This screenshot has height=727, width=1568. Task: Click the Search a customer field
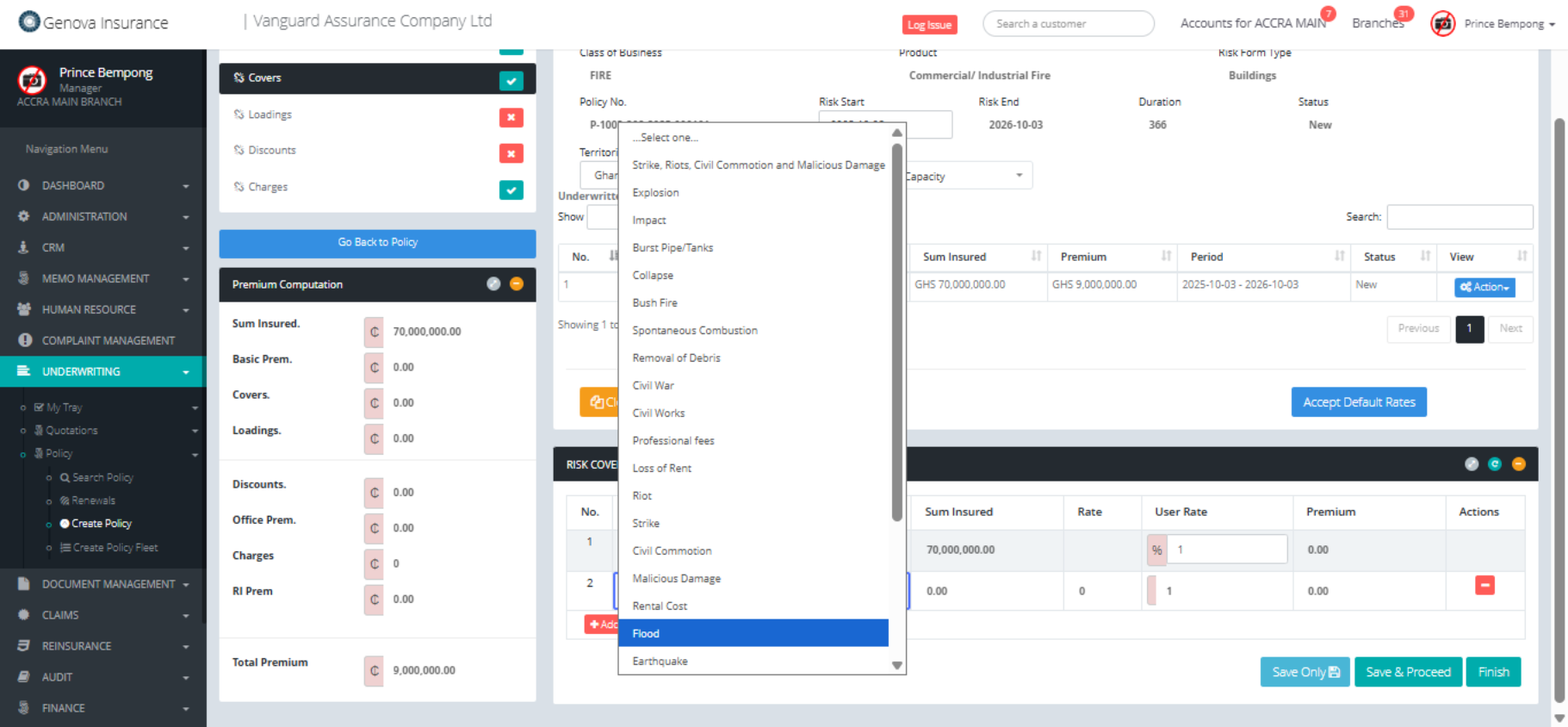pos(1068,24)
